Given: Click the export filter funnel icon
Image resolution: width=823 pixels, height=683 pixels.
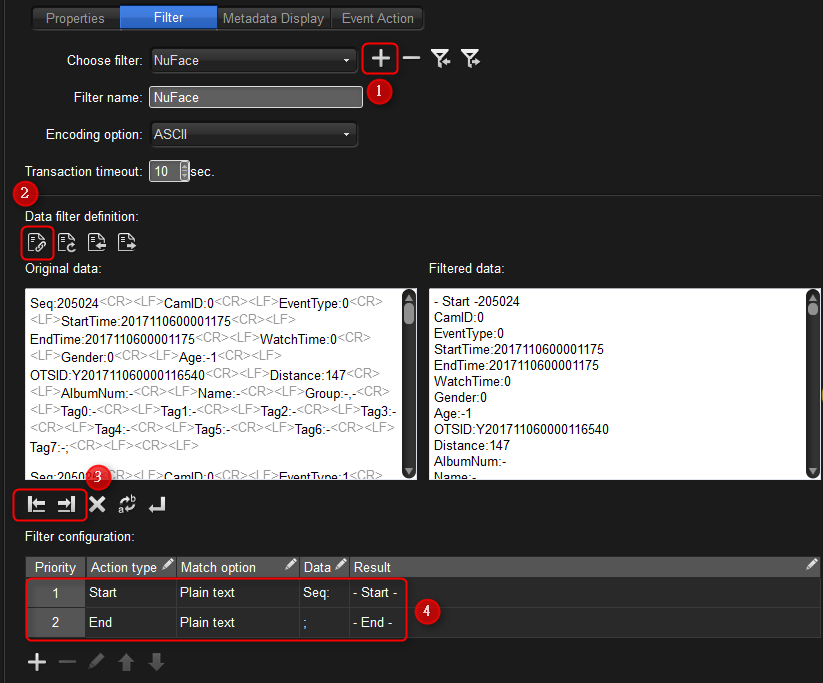Looking at the screenshot, I should point(470,59).
